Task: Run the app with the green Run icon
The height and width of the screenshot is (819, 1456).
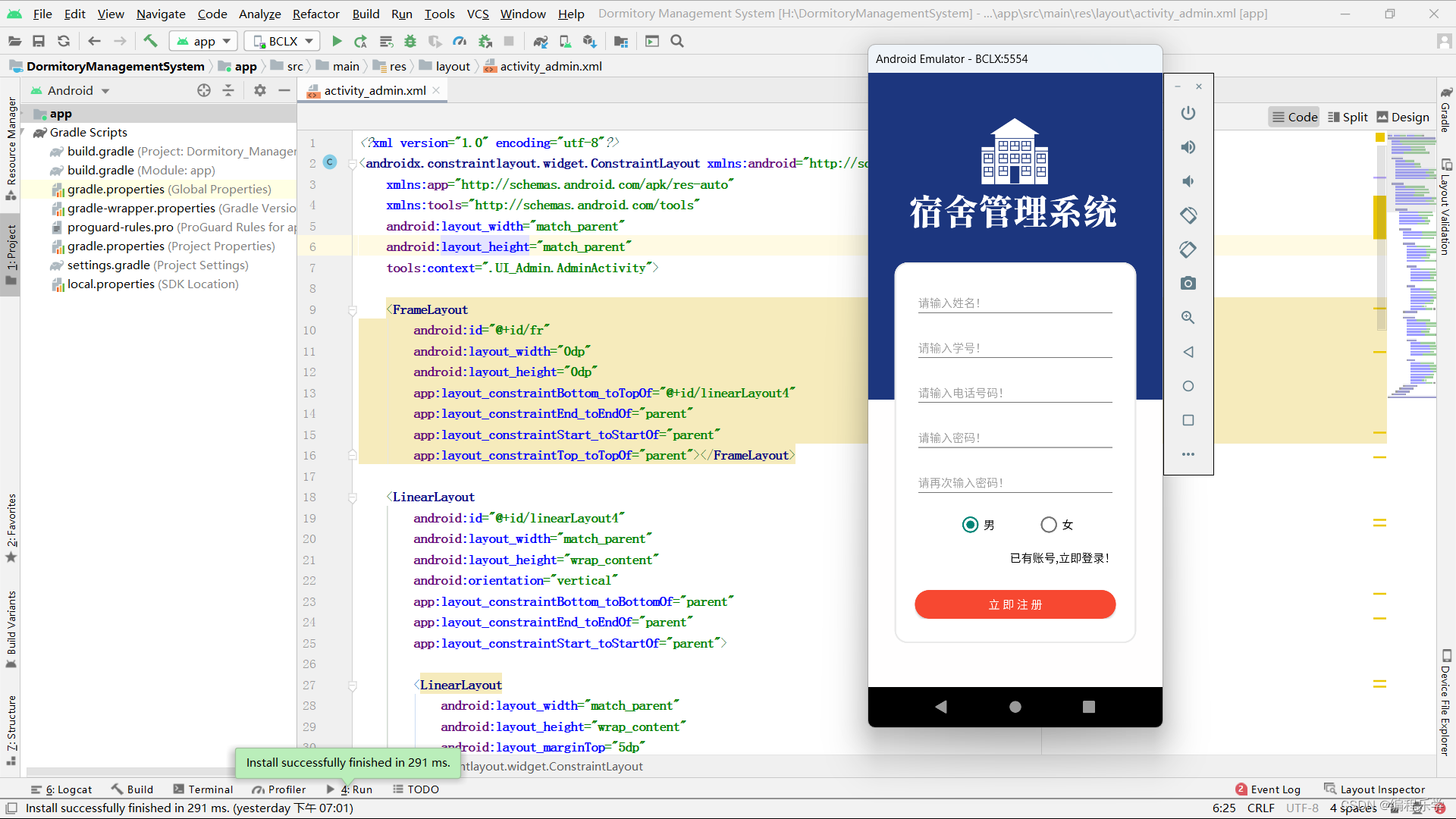Action: (336, 41)
